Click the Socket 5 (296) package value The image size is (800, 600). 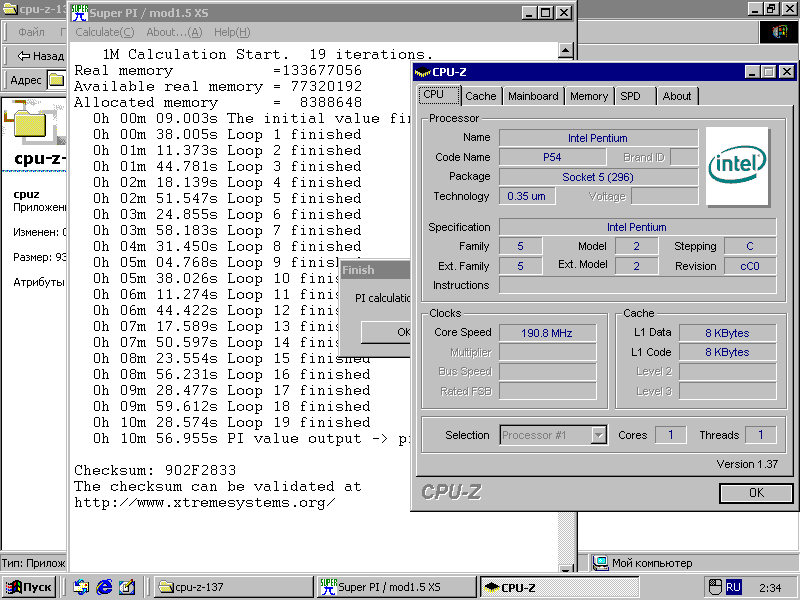tap(598, 177)
